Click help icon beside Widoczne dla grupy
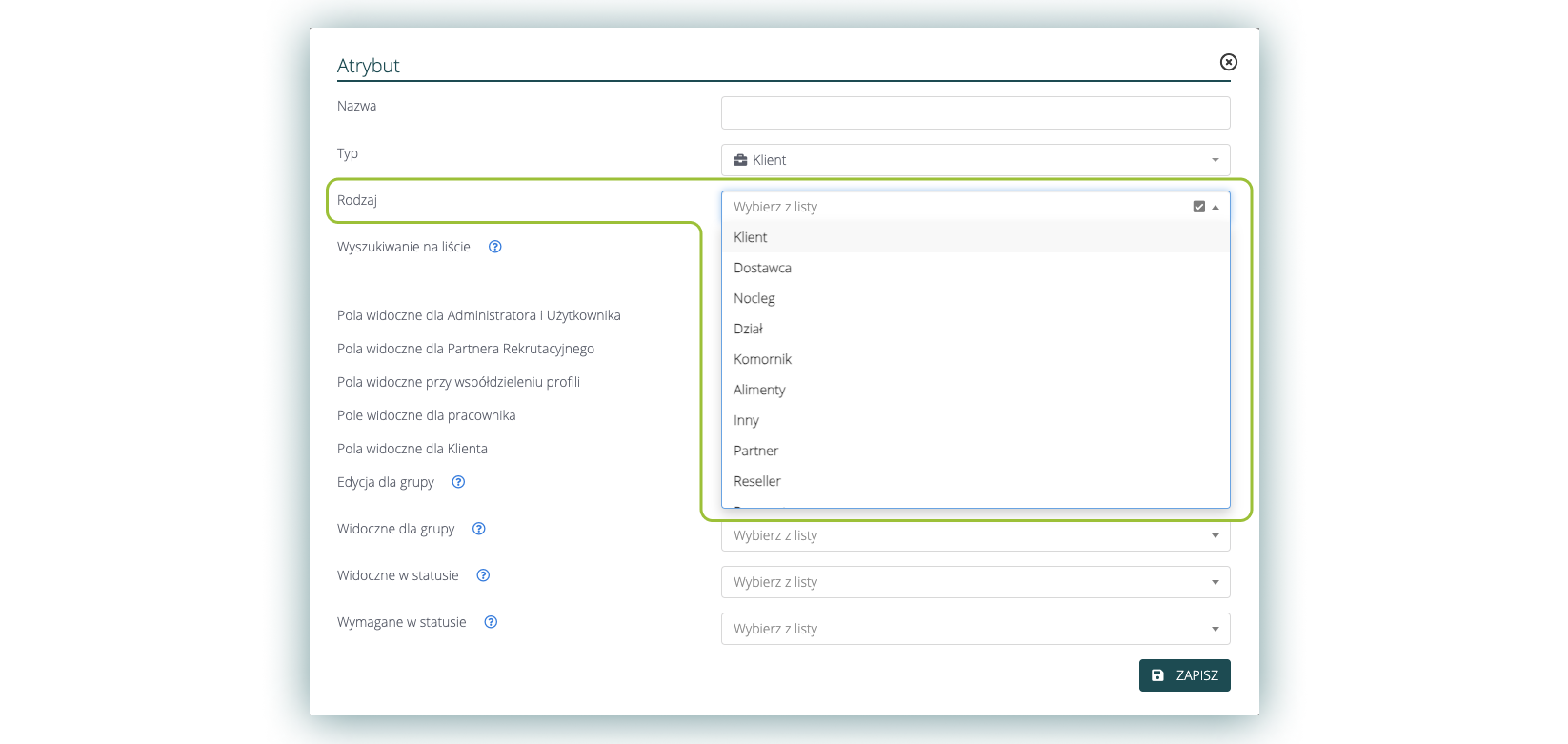Viewport: 1568px width, 744px height. pos(479,529)
